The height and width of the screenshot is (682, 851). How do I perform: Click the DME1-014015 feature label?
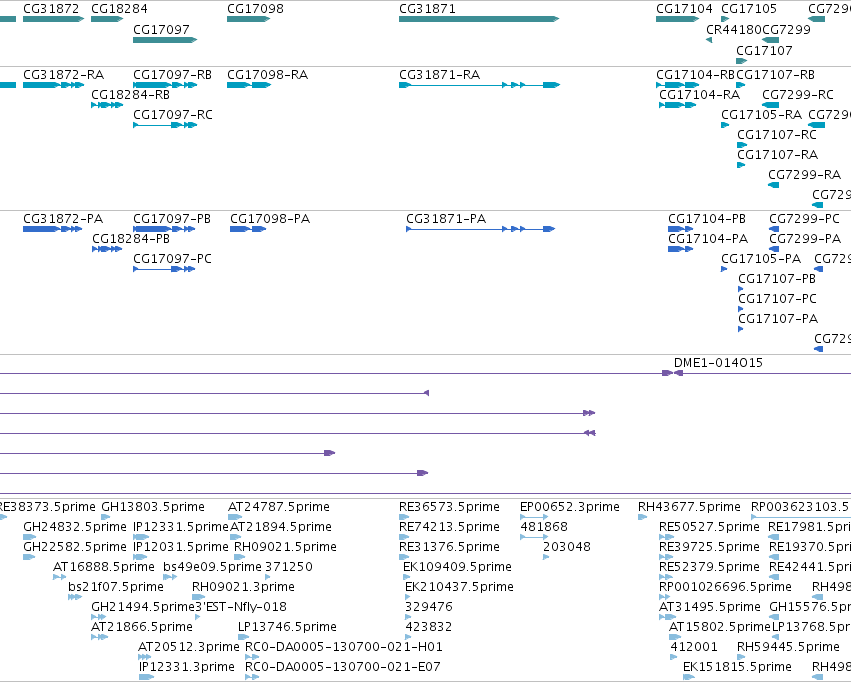pos(718,363)
